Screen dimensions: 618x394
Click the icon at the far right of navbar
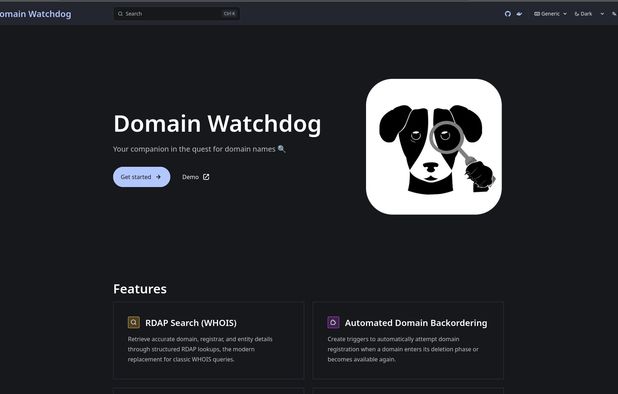[x=614, y=14]
